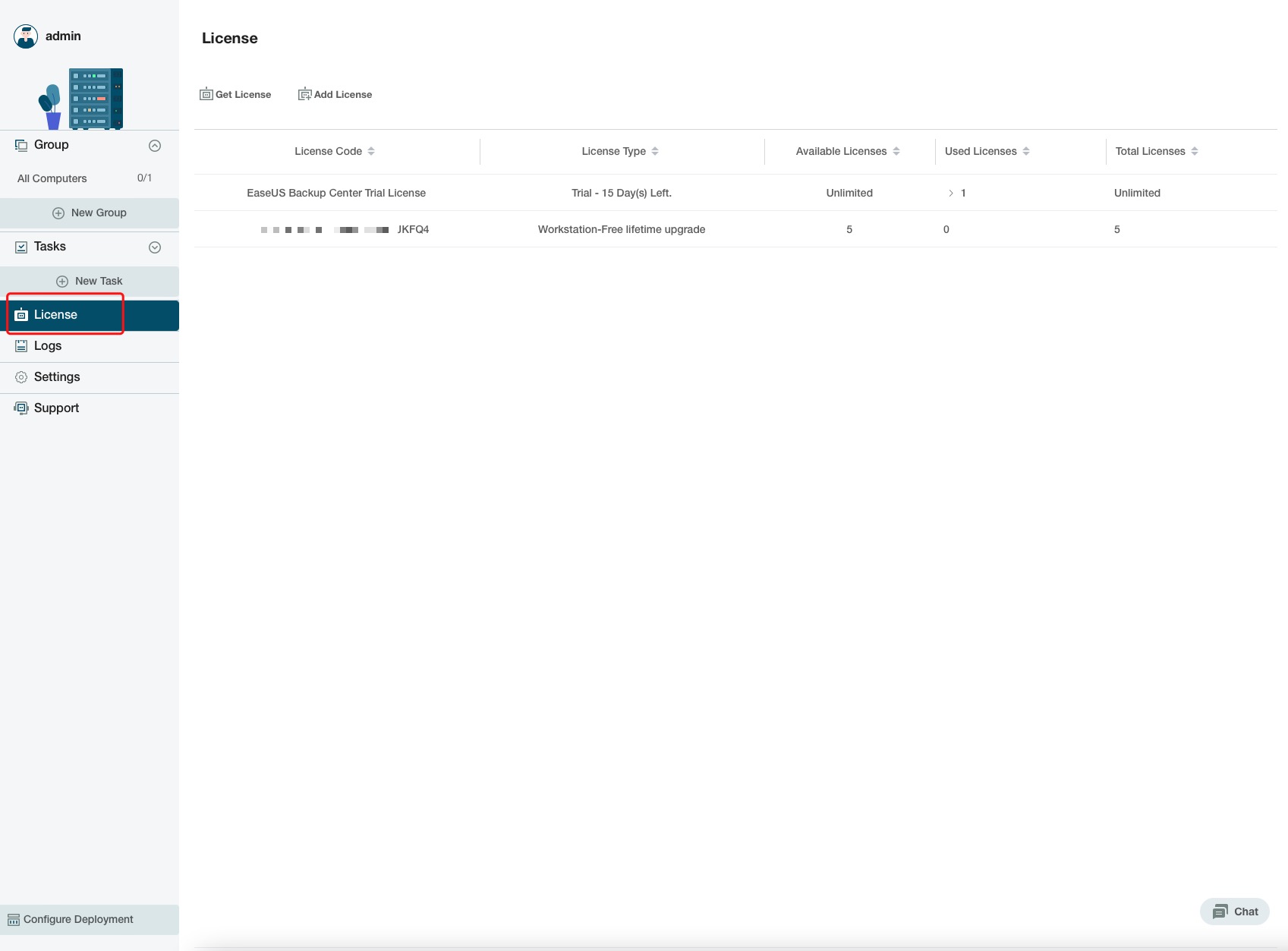
Task: Open the License menu item
Action: [90, 315]
